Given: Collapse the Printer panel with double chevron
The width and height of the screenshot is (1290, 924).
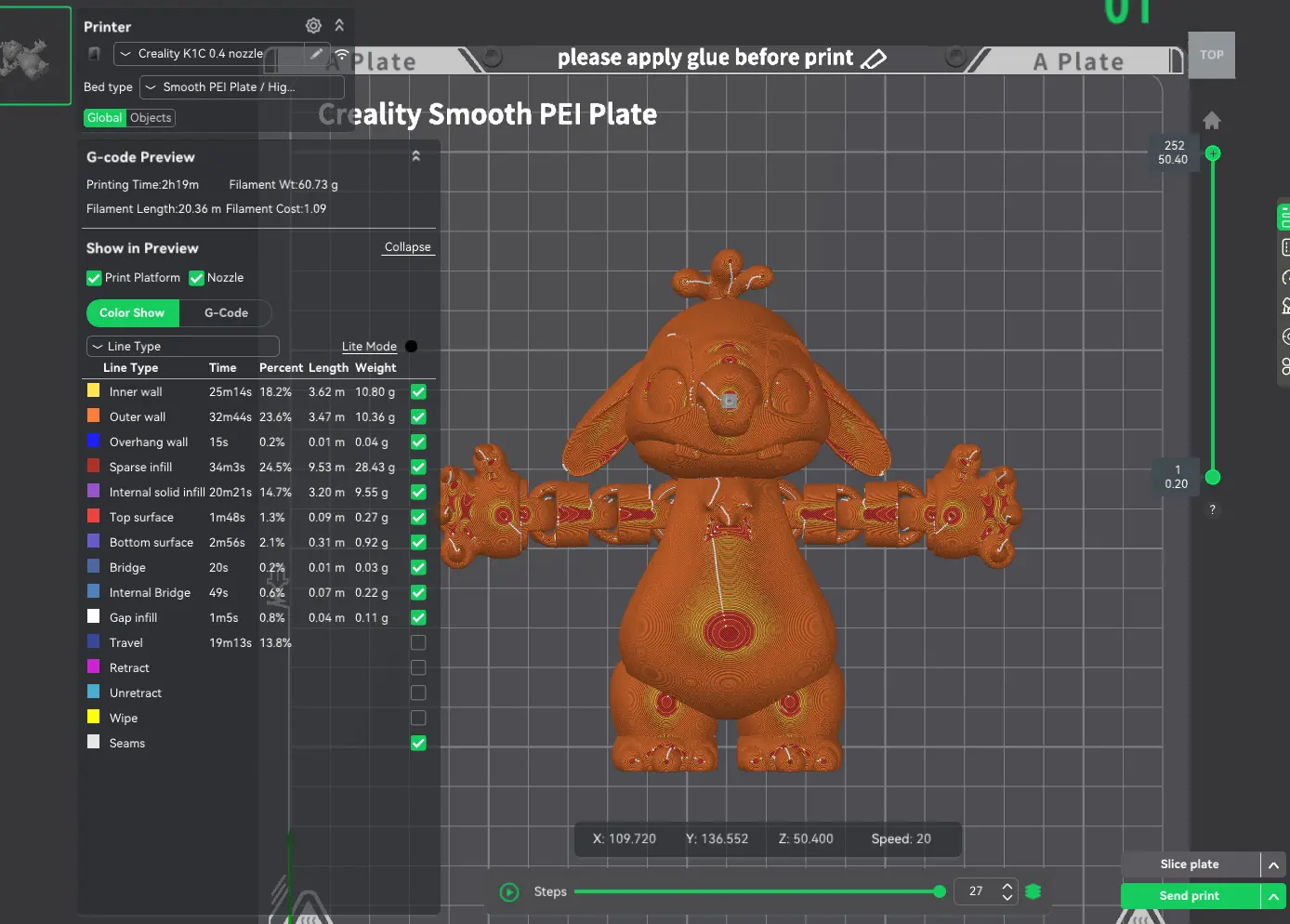Looking at the screenshot, I should pos(339,25).
